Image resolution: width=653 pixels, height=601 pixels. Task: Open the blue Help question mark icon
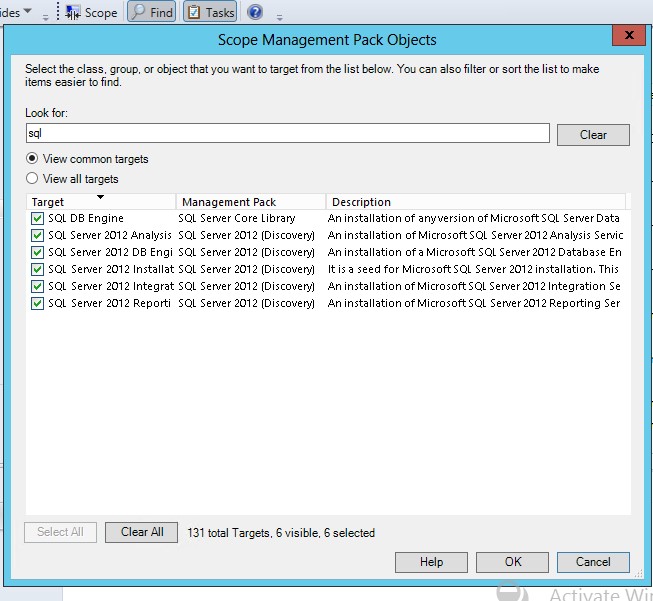pos(255,12)
